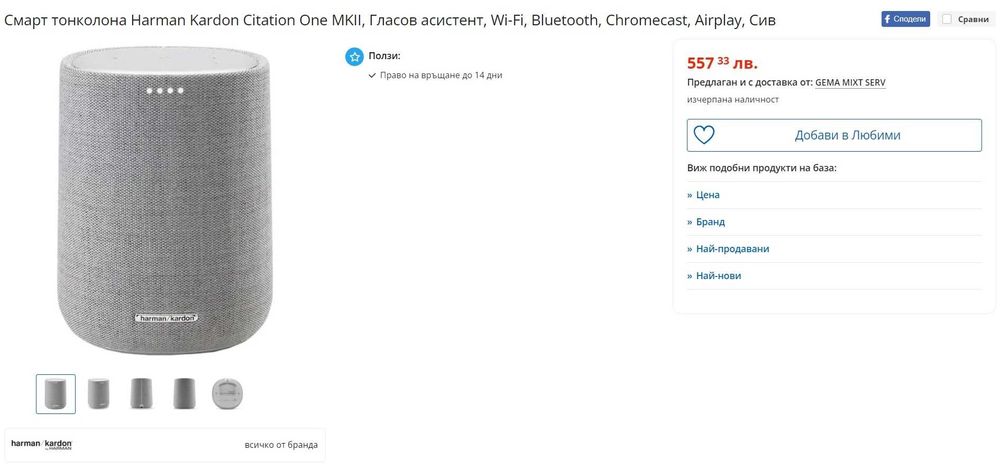Select the third thumbnail showing speaker back
The width and height of the screenshot is (1000, 471).
click(142, 394)
